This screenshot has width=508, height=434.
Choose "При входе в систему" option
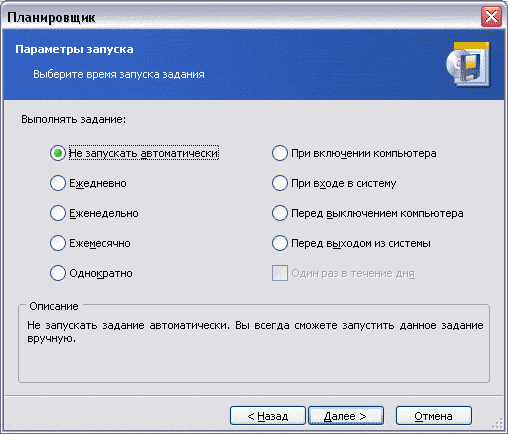coord(280,183)
